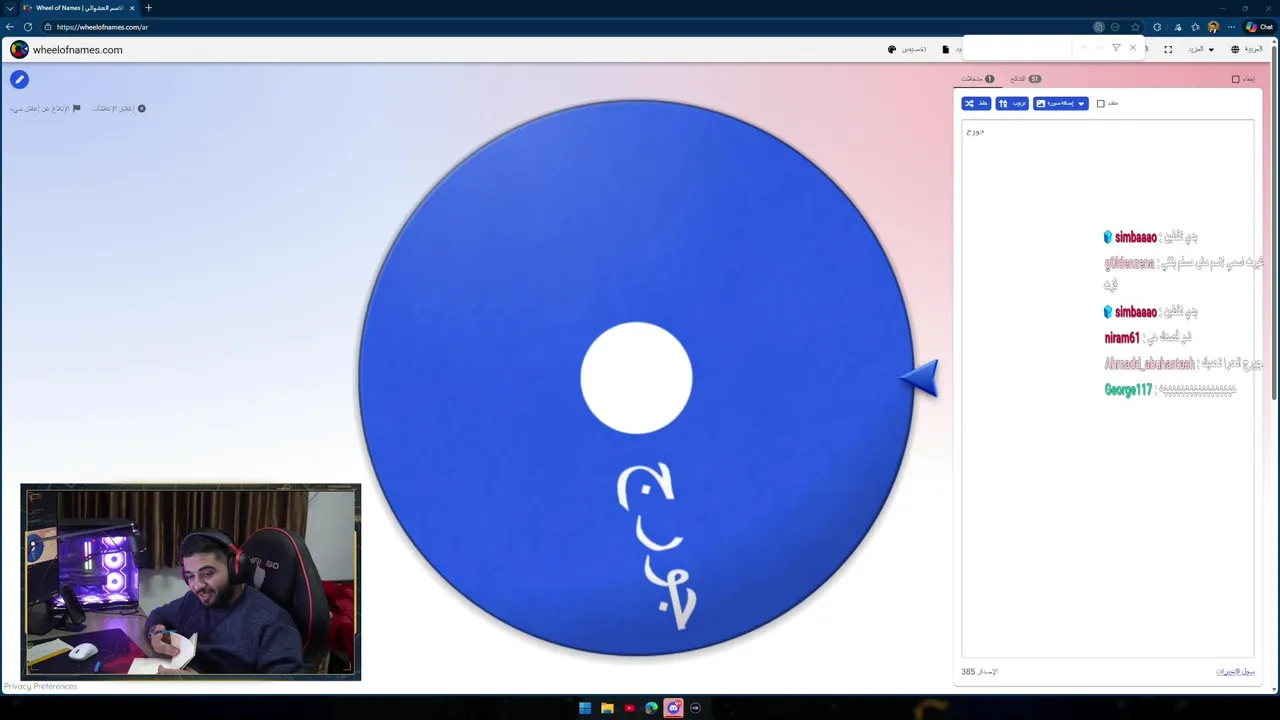Open Windows Start menu
This screenshot has height=720, width=1280.
coord(585,708)
